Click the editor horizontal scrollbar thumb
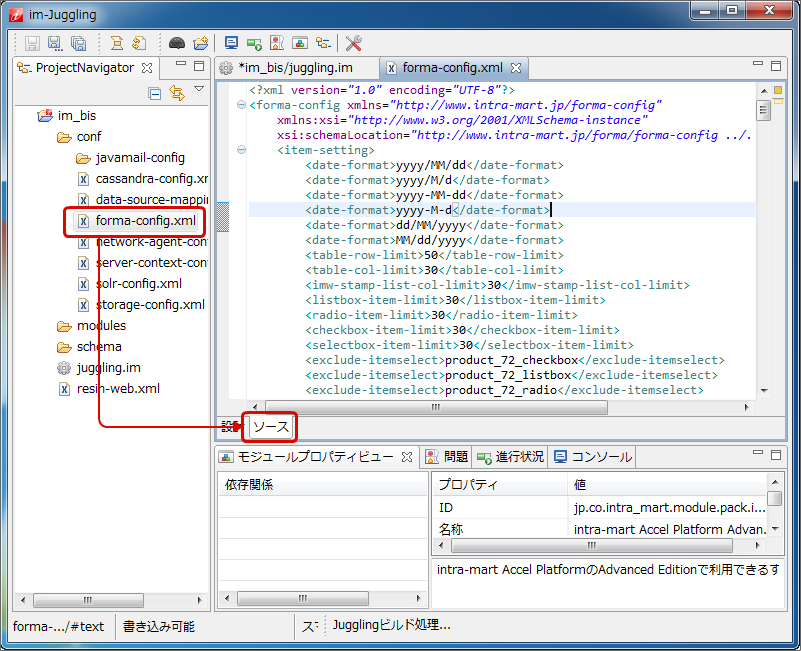This screenshot has height=651, width=801. coord(436,407)
